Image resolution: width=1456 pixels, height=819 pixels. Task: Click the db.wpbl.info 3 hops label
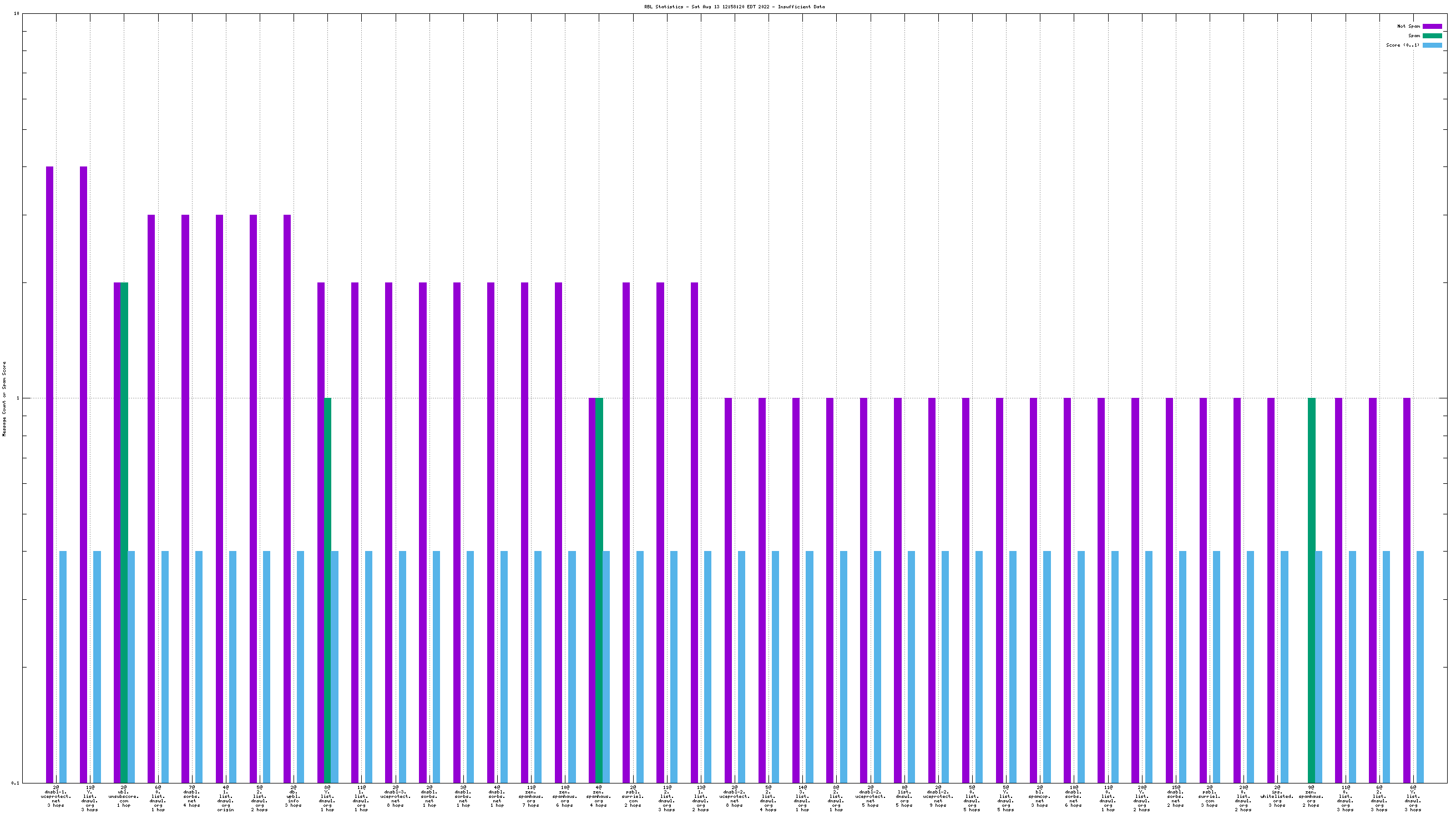294,796
